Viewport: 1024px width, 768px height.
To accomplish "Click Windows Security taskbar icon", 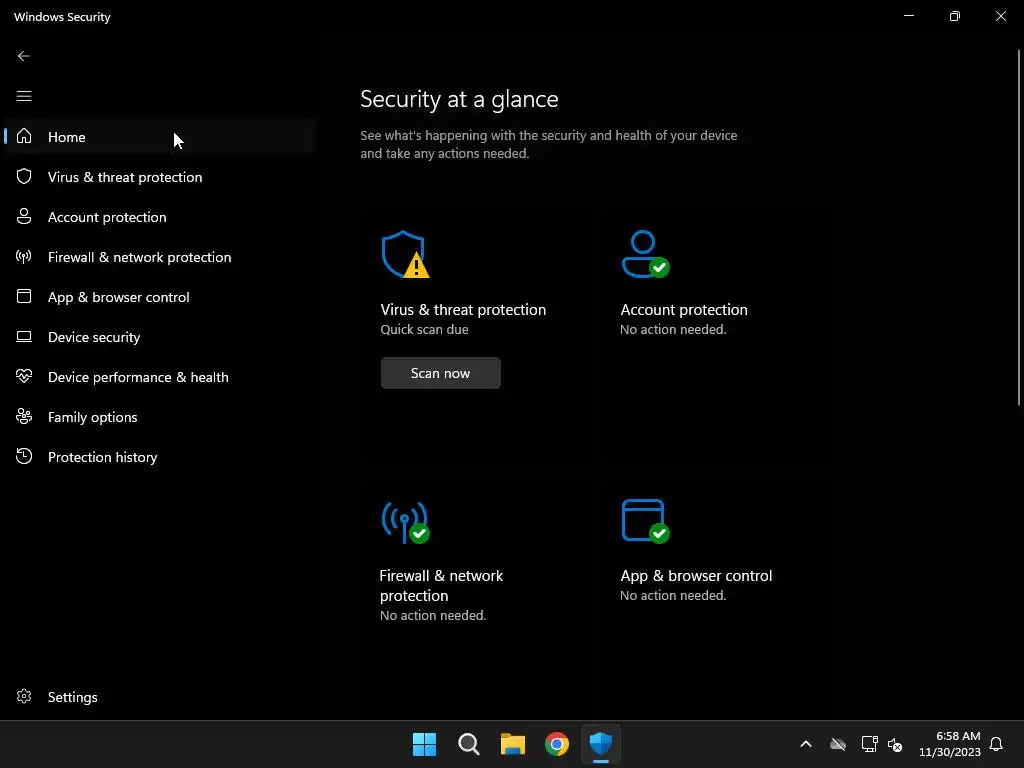I will [x=601, y=744].
